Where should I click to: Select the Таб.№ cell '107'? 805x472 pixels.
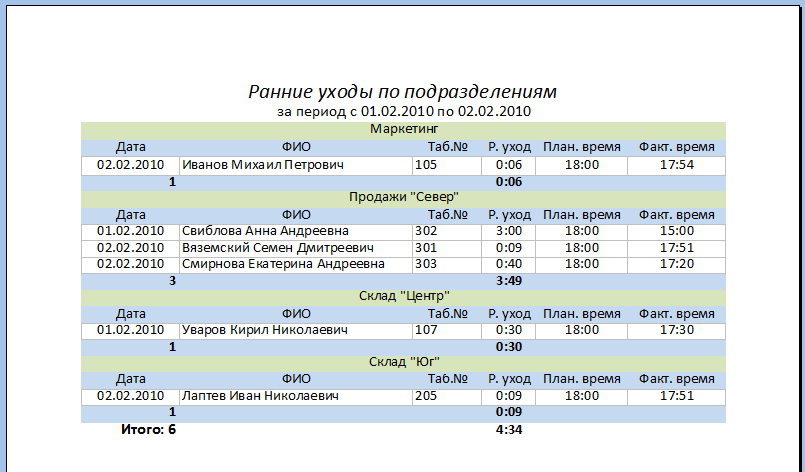pos(447,330)
